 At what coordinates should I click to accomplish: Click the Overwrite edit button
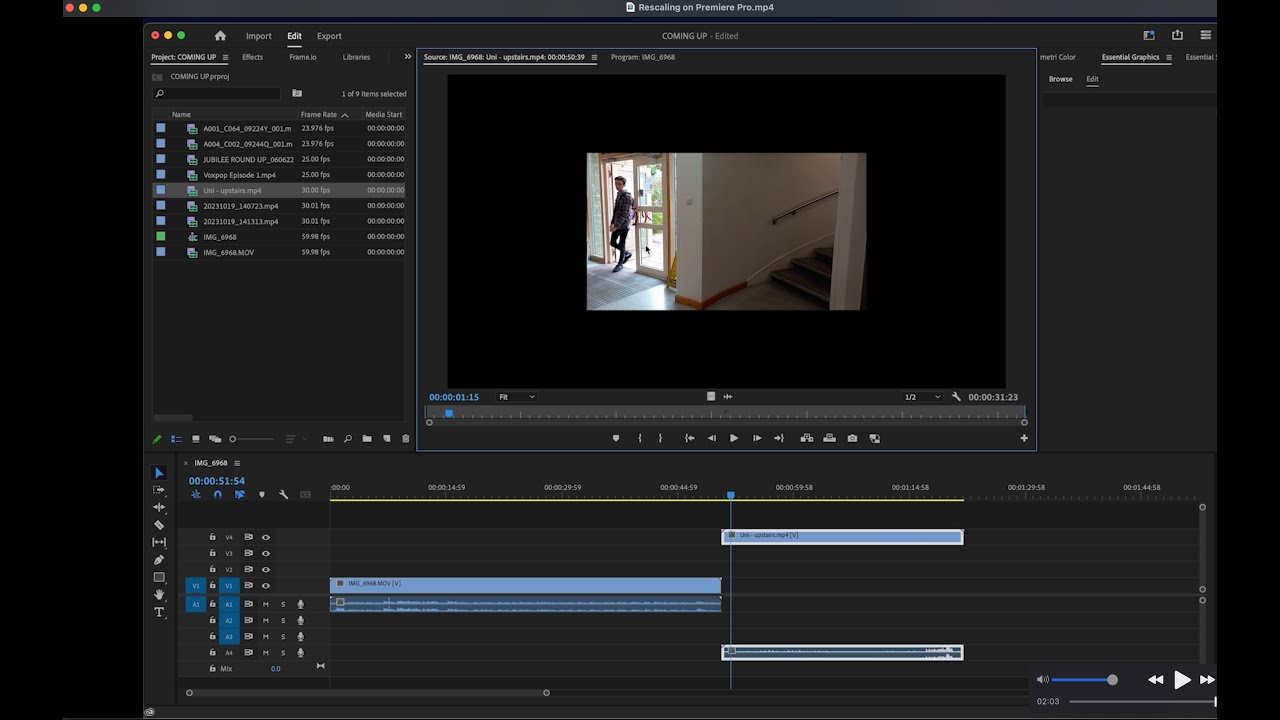829,438
